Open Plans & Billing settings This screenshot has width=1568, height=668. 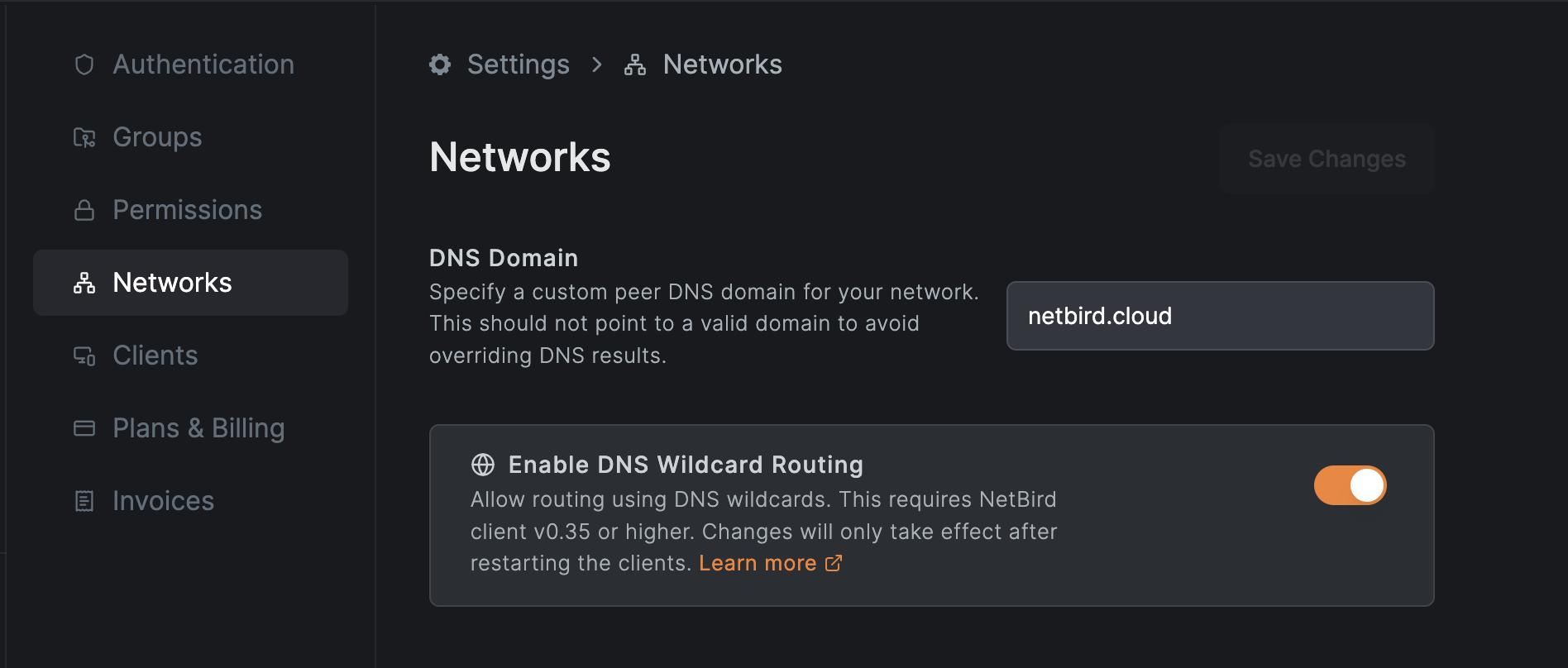(198, 428)
